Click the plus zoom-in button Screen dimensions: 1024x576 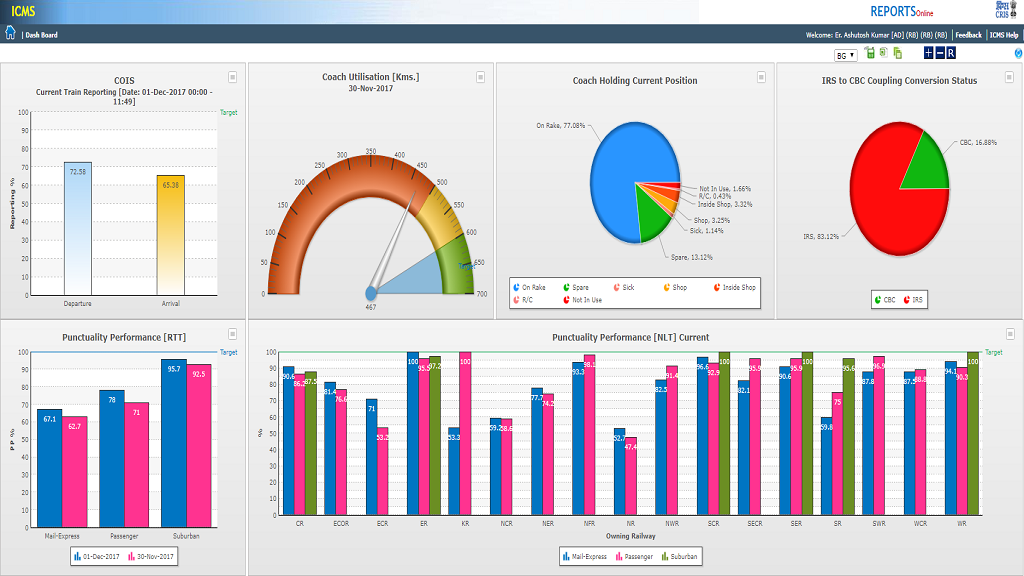tap(928, 53)
